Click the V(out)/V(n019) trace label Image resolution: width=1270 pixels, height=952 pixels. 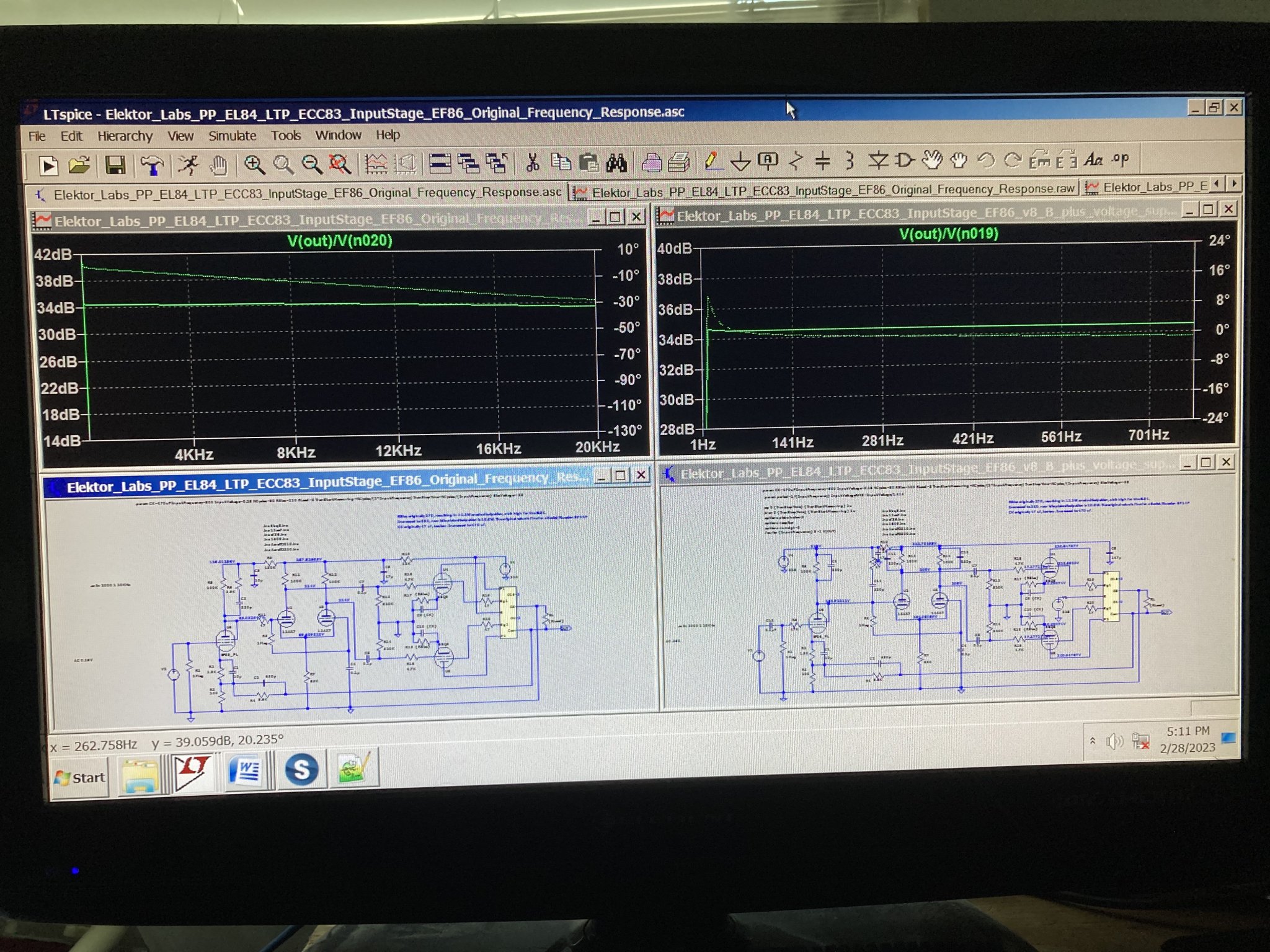point(949,234)
